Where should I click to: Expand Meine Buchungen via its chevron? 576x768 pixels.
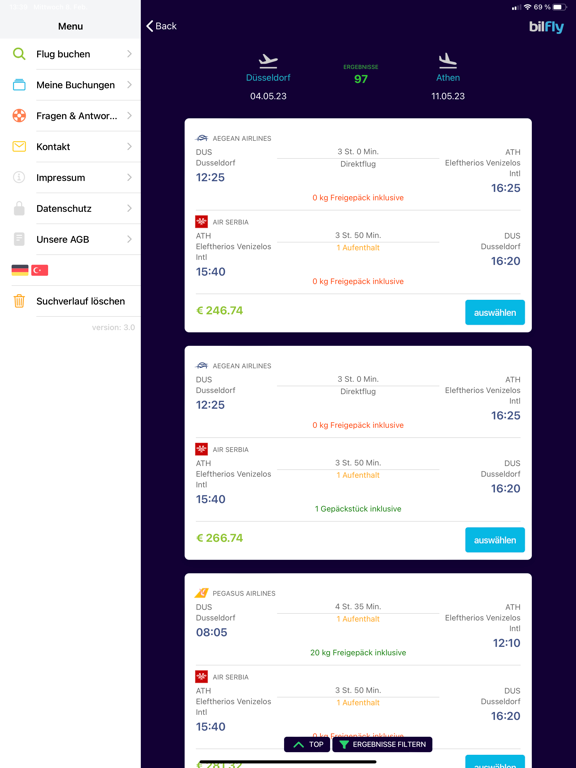click(x=129, y=84)
